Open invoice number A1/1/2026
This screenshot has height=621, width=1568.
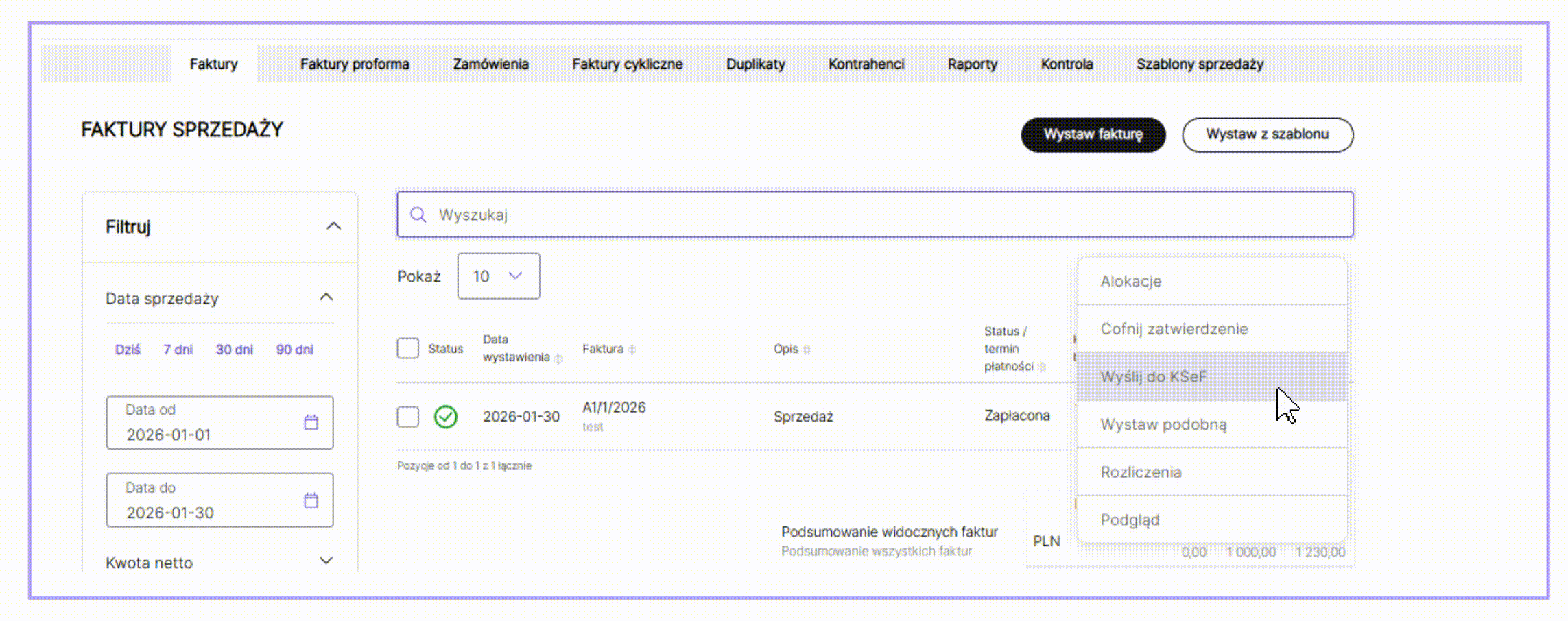click(x=614, y=407)
